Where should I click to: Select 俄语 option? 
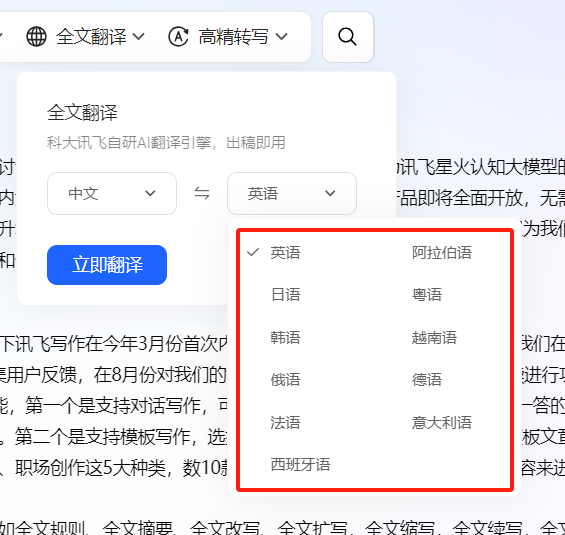pyautogui.click(x=285, y=380)
